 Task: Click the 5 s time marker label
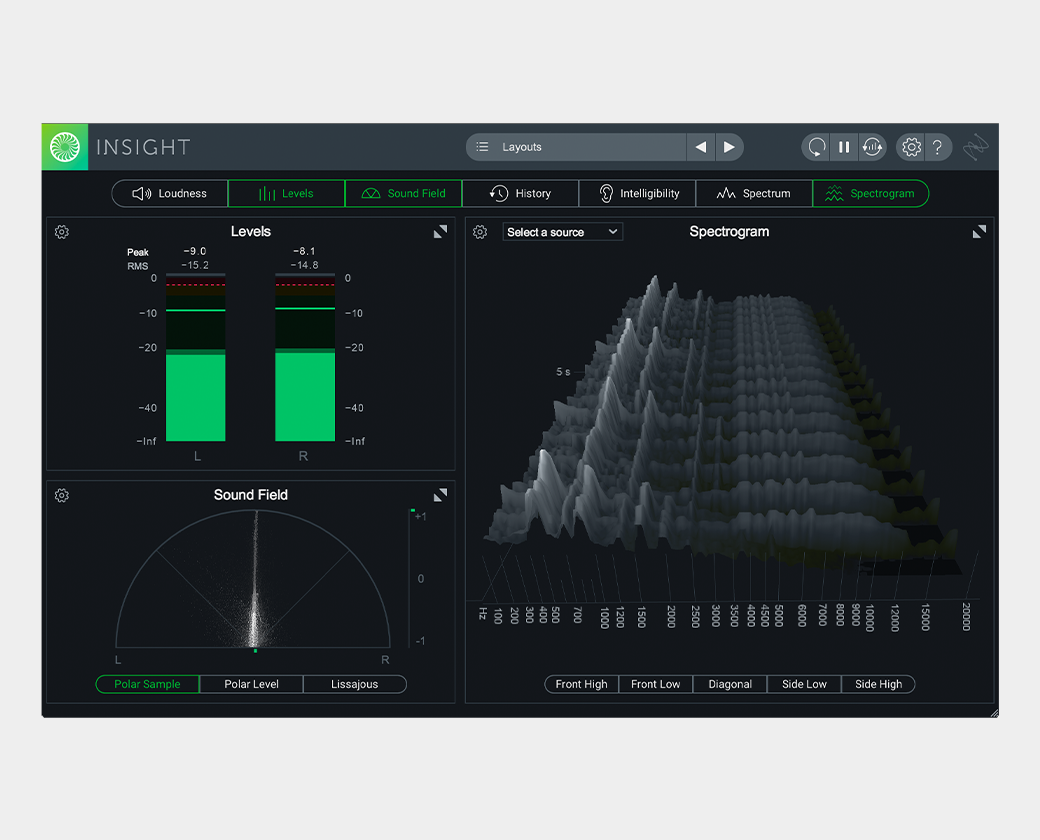coord(563,372)
